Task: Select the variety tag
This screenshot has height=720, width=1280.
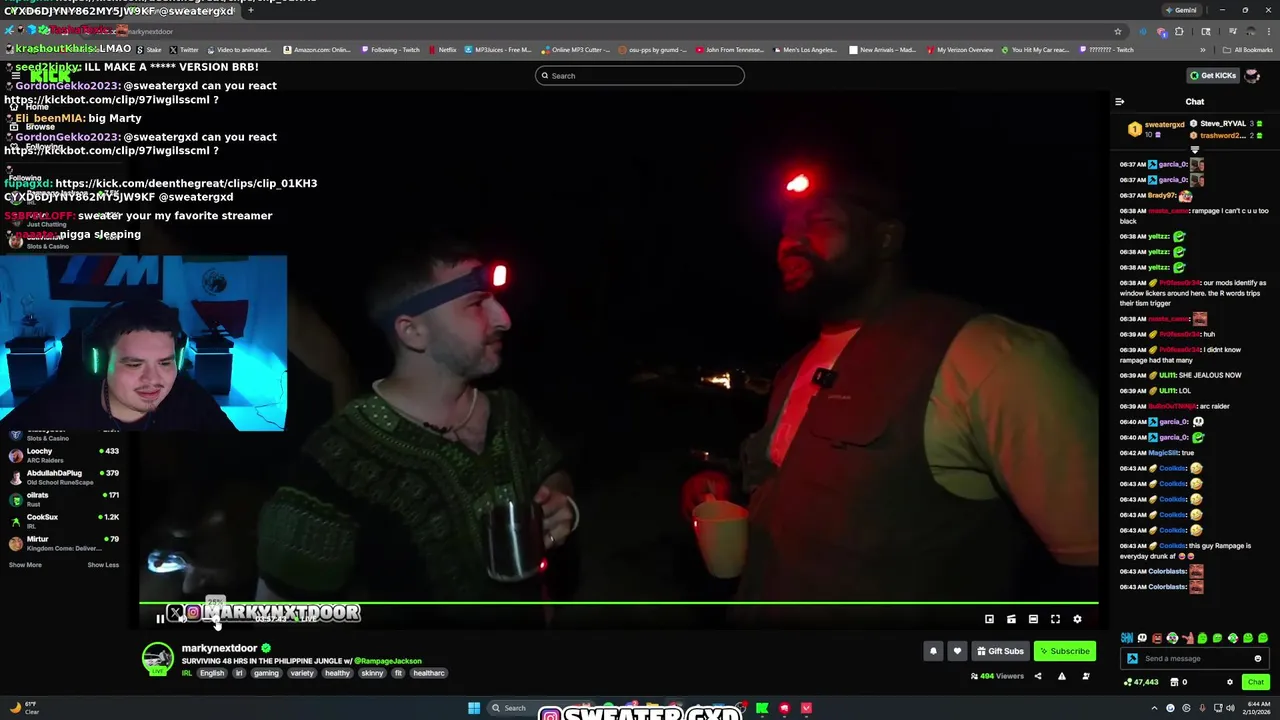Action: 302,673
